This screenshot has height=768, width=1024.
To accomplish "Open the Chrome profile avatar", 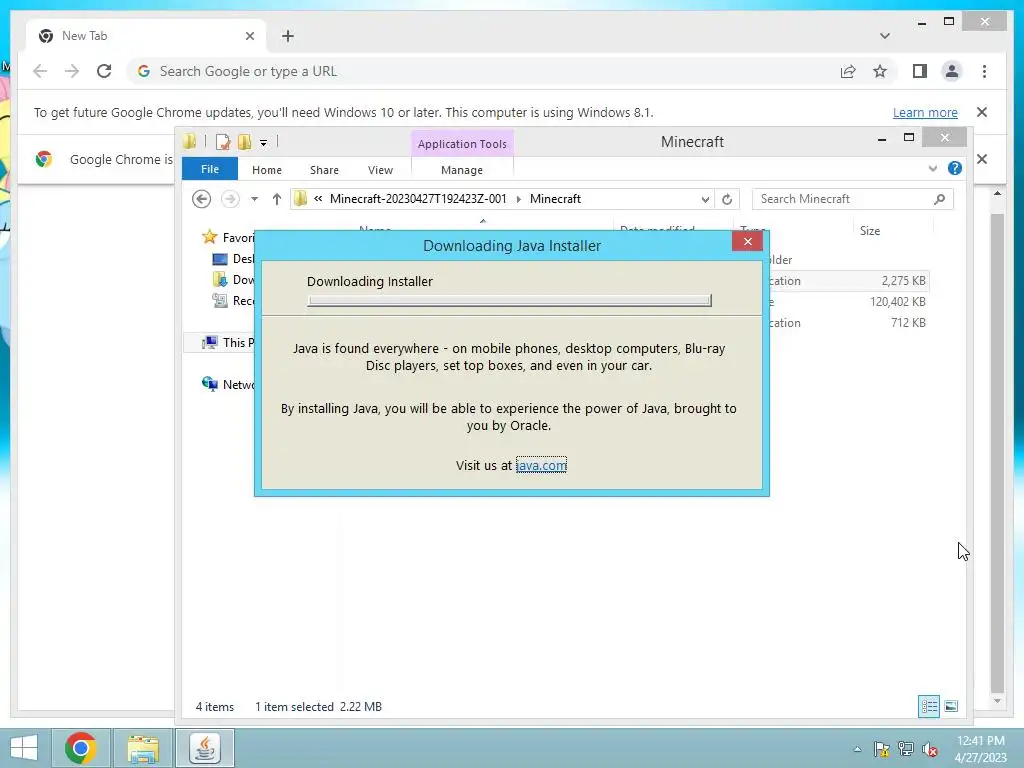I will [952, 71].
